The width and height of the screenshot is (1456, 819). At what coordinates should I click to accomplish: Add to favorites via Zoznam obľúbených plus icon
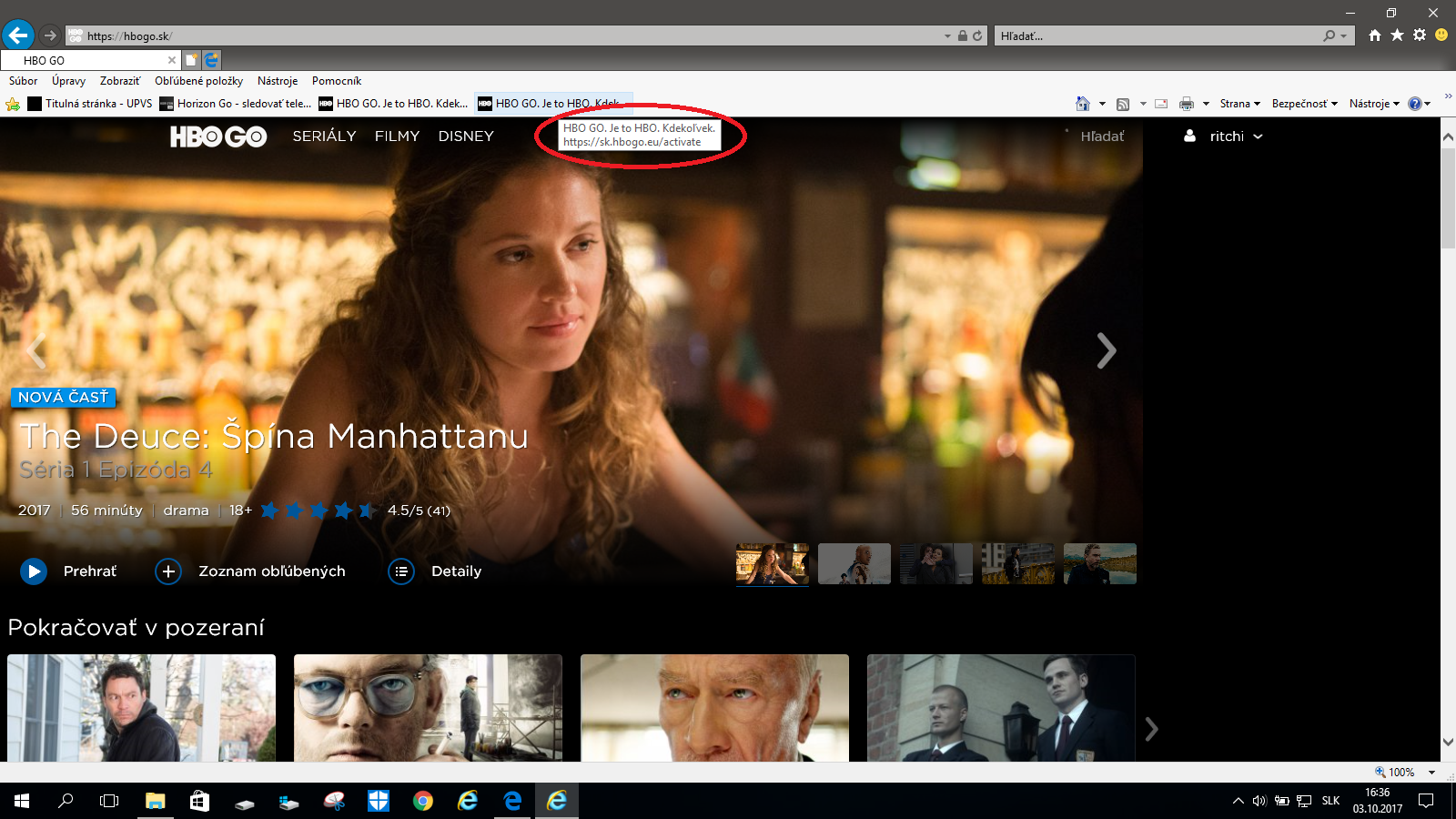(x=168, y=571)
